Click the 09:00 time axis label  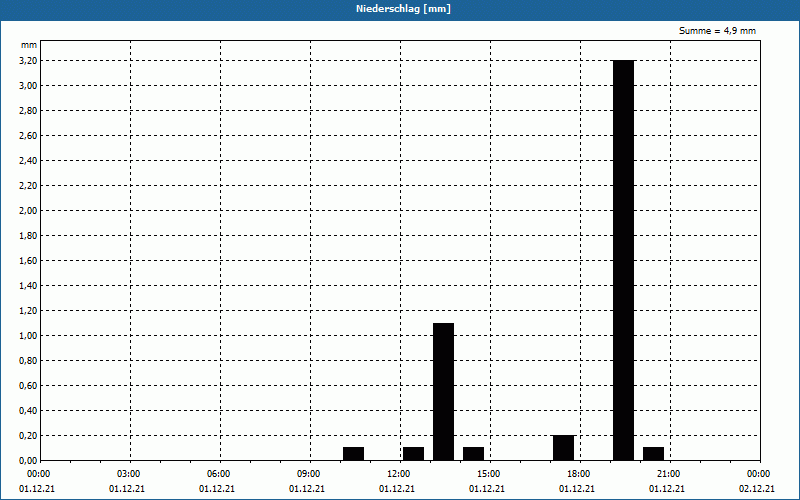click(x=311, y=474)
